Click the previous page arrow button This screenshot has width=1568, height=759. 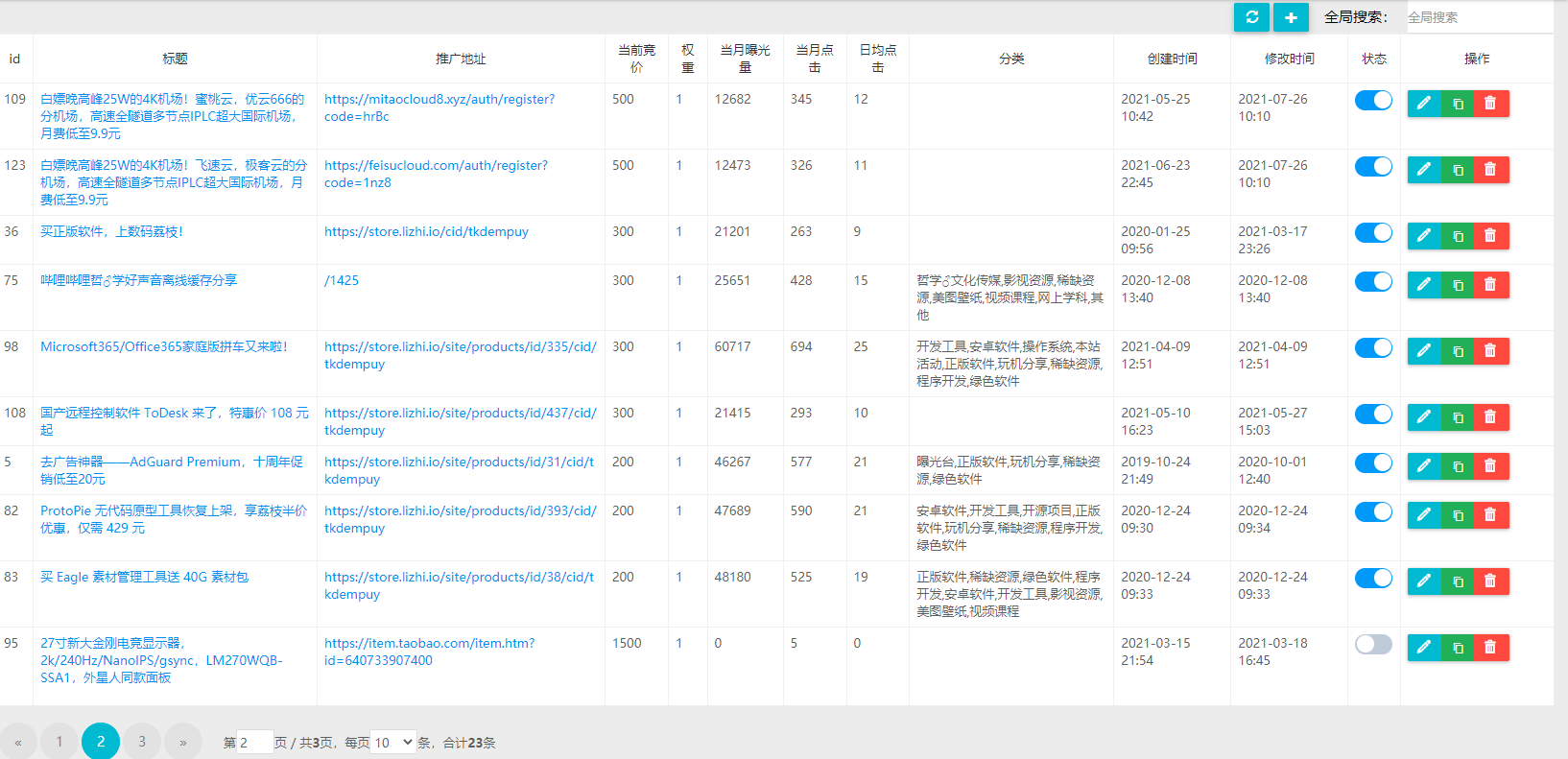click(18, 742)
